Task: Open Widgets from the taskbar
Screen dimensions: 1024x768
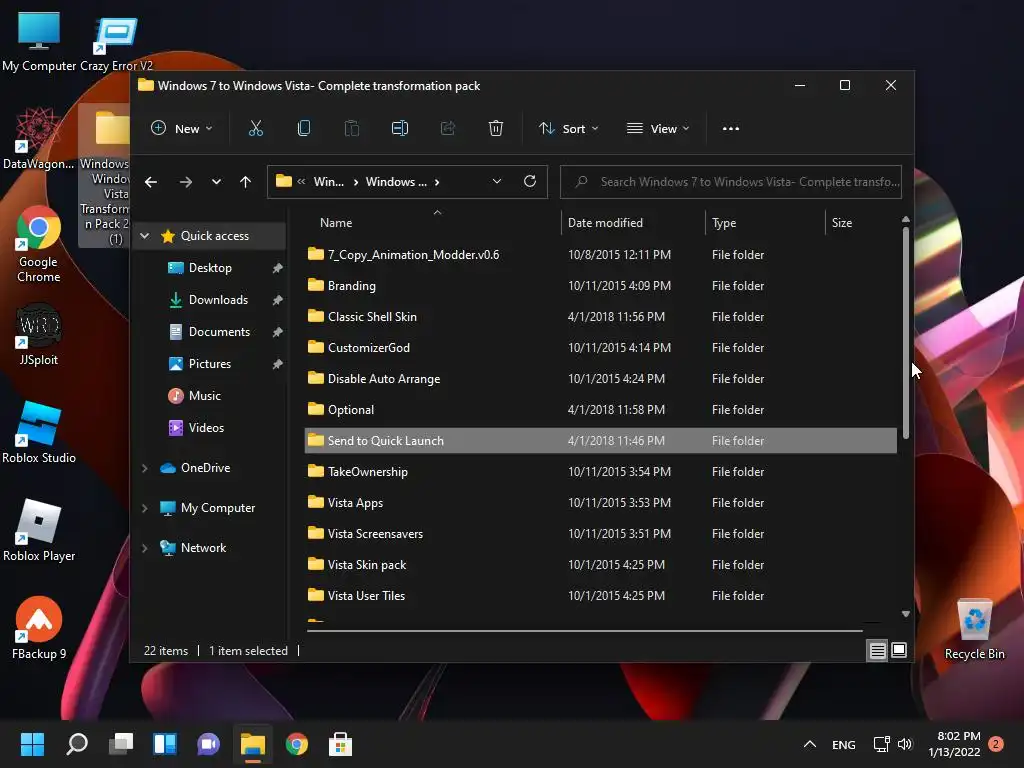Action: click(165, 744)
